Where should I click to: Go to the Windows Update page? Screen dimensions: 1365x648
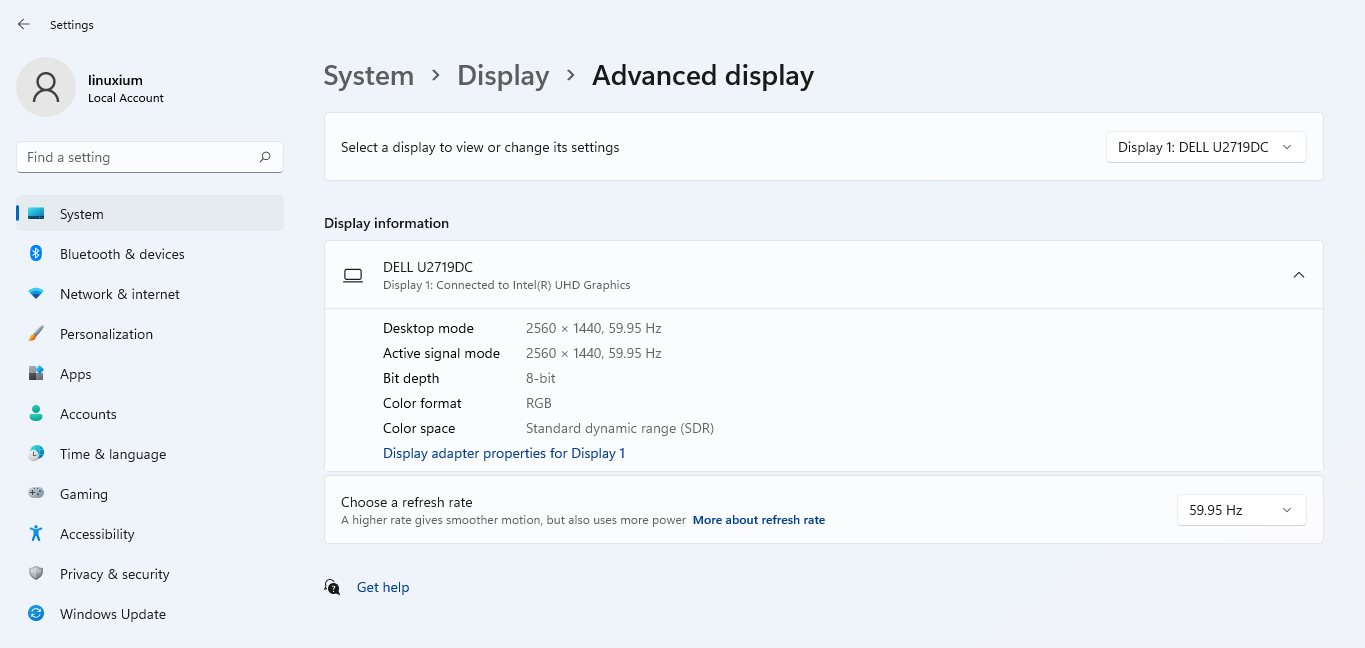[113, 614]
